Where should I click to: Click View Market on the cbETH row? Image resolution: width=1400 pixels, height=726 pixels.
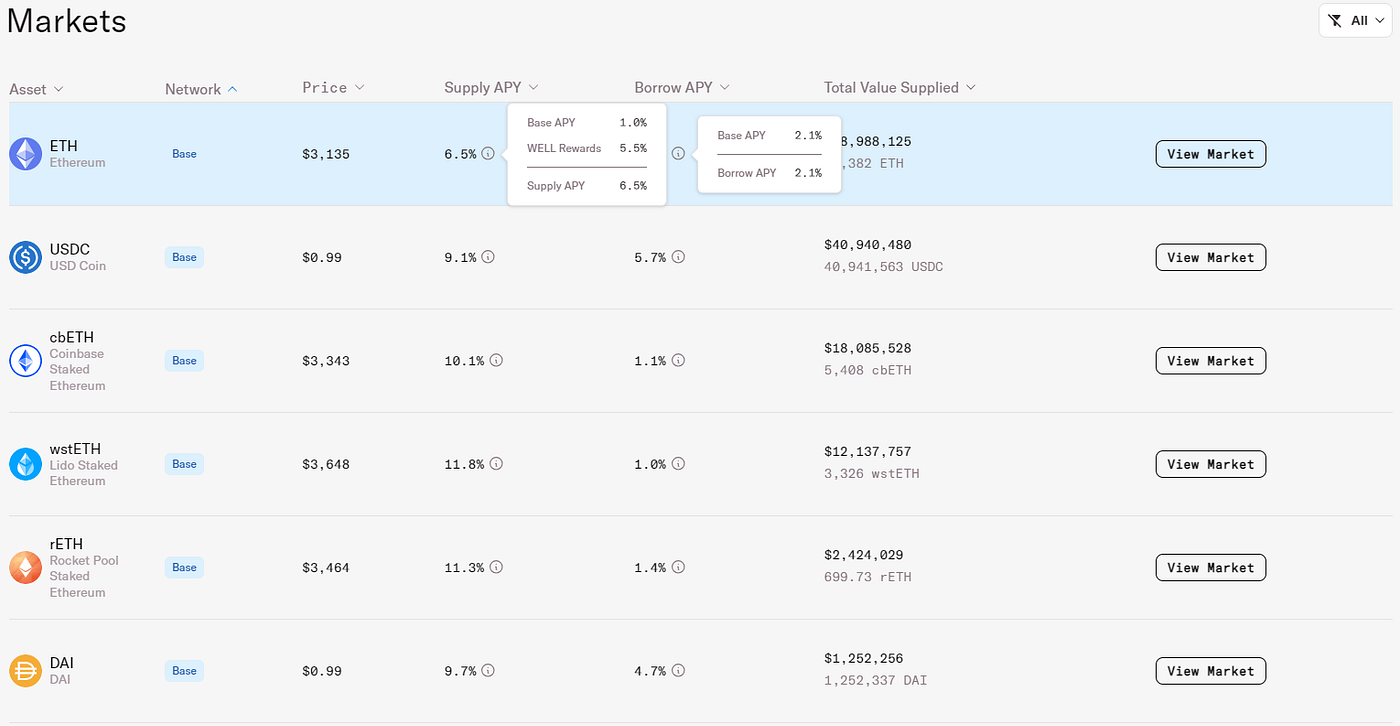pos(1210,360)
